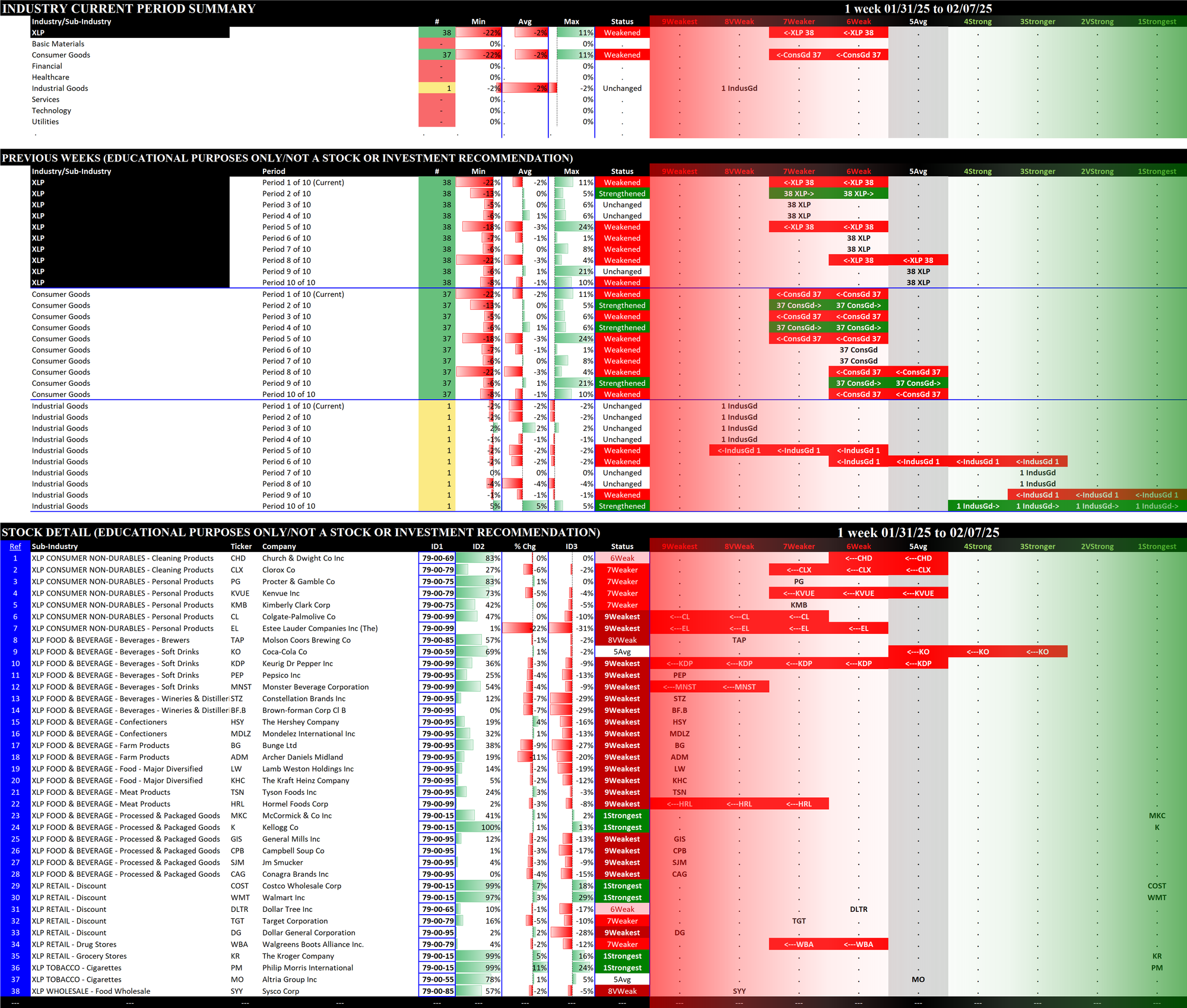Select the WMT ticker cell
This screenshot has width=1187, height=1008.
[240, 898]
